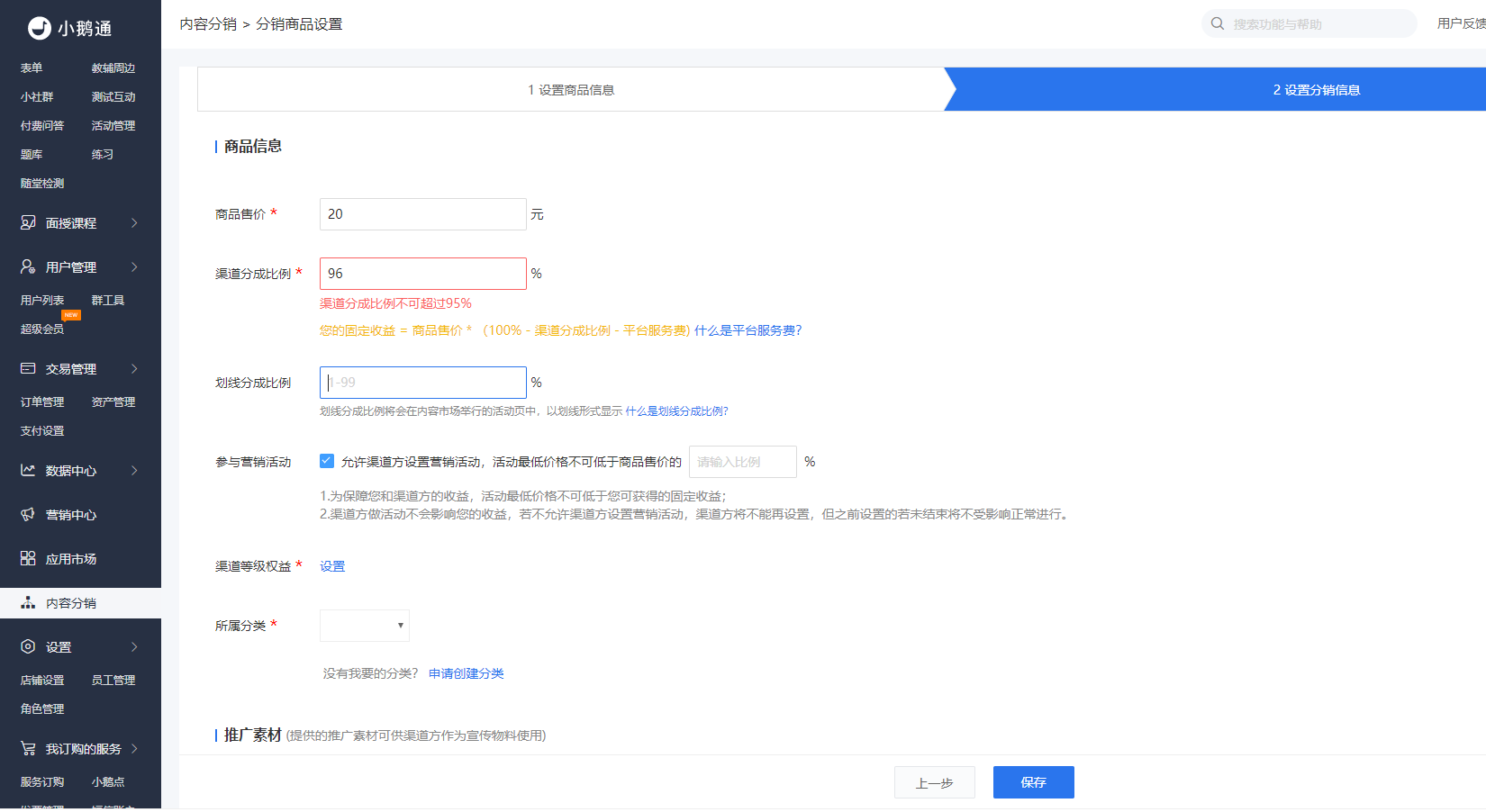Open 付费问答 submenu item
Image resolution: width=1486 pixels, height=812 pixels.
coord(42,126)
